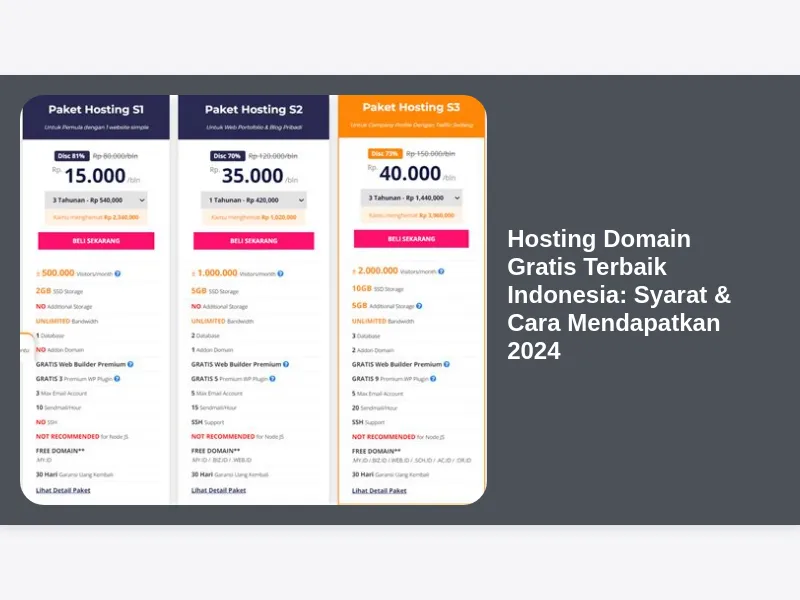Open the S2 '1 Tahunan - Rp 420,000' dropdown

[x=253, y=200]
